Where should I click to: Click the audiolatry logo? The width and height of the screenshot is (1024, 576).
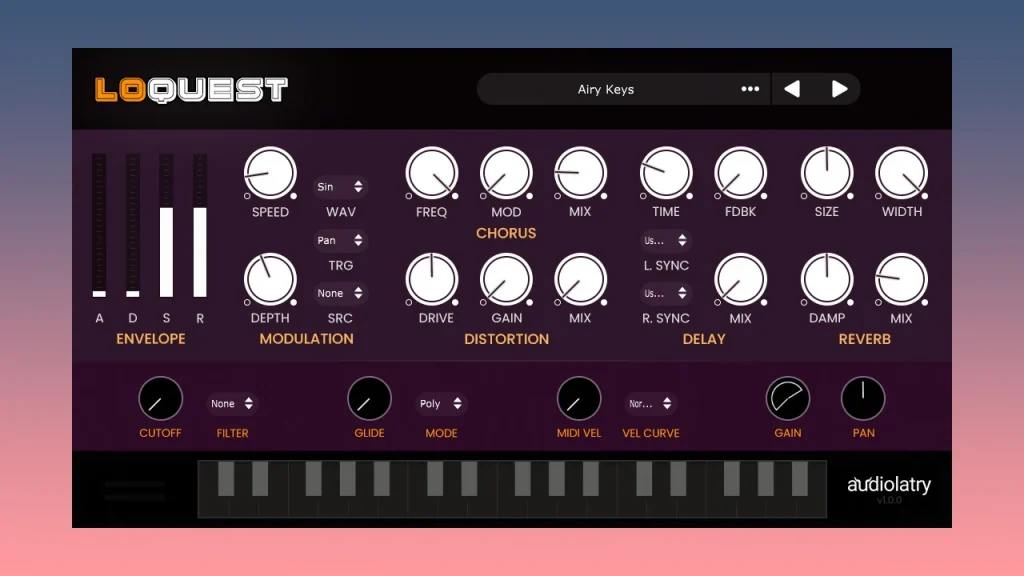click(x=889, y=485)
